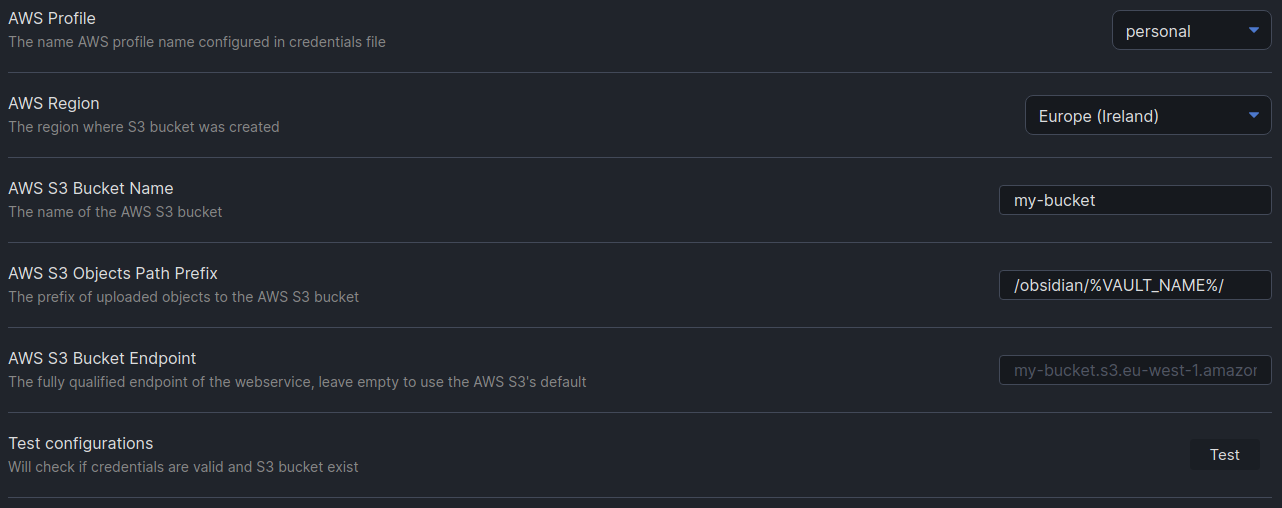1282x508 pixels.
Task: Click the description 'The name of the AWS S3 bucket'
Action: [x=115, y=212]
